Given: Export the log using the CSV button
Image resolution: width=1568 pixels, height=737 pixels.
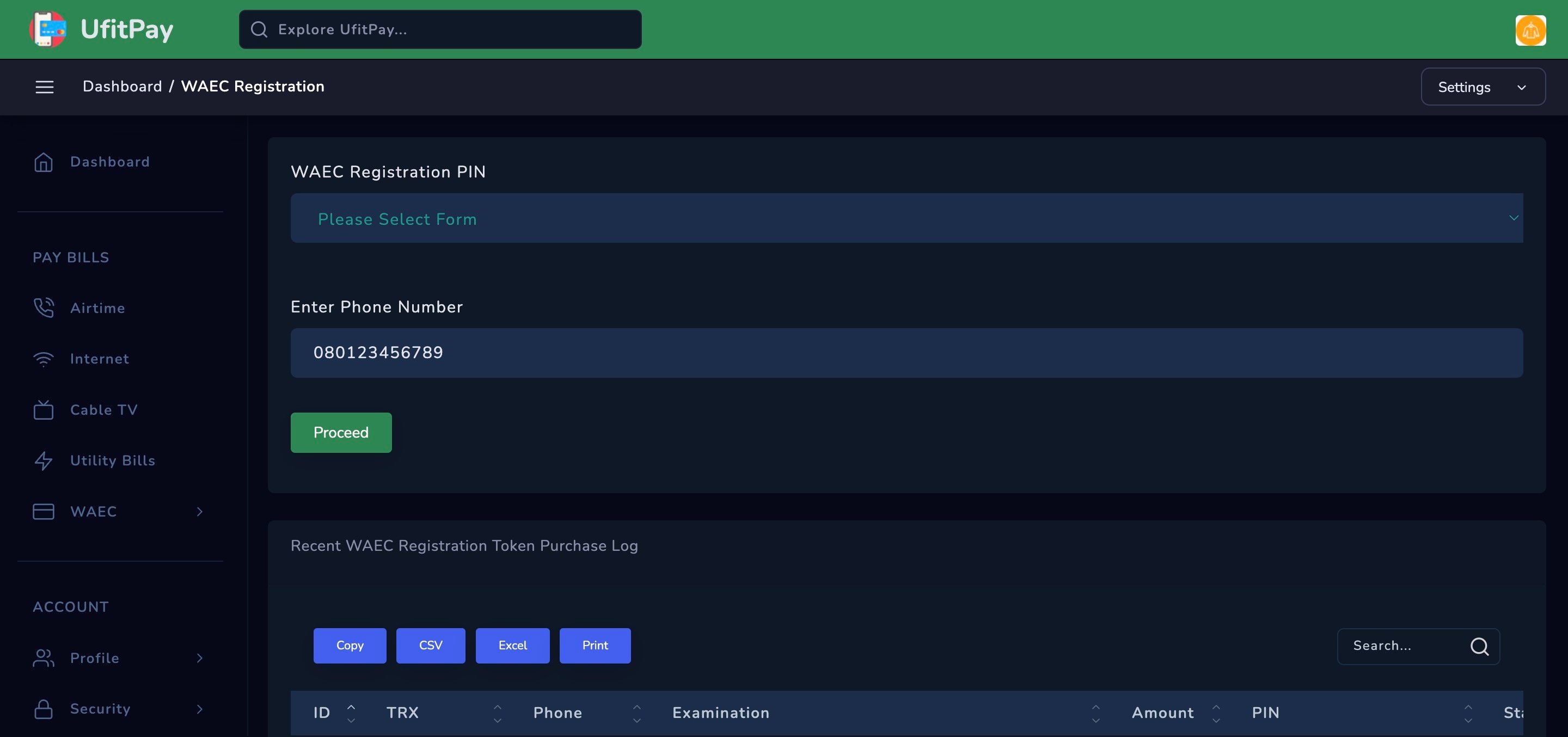Looking at the screenshot, I should [x=430, y=646].
